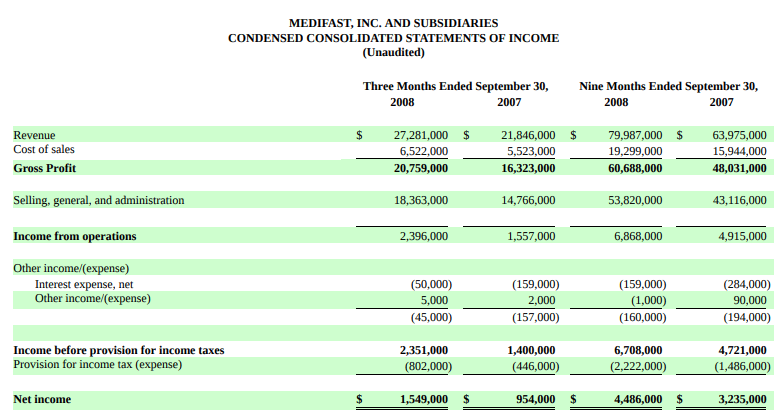The width and height of the screenshot is (782, 418).
Task: Select gross profit 20,759,000
Action: pyautogui.click(x=421, y=168)
